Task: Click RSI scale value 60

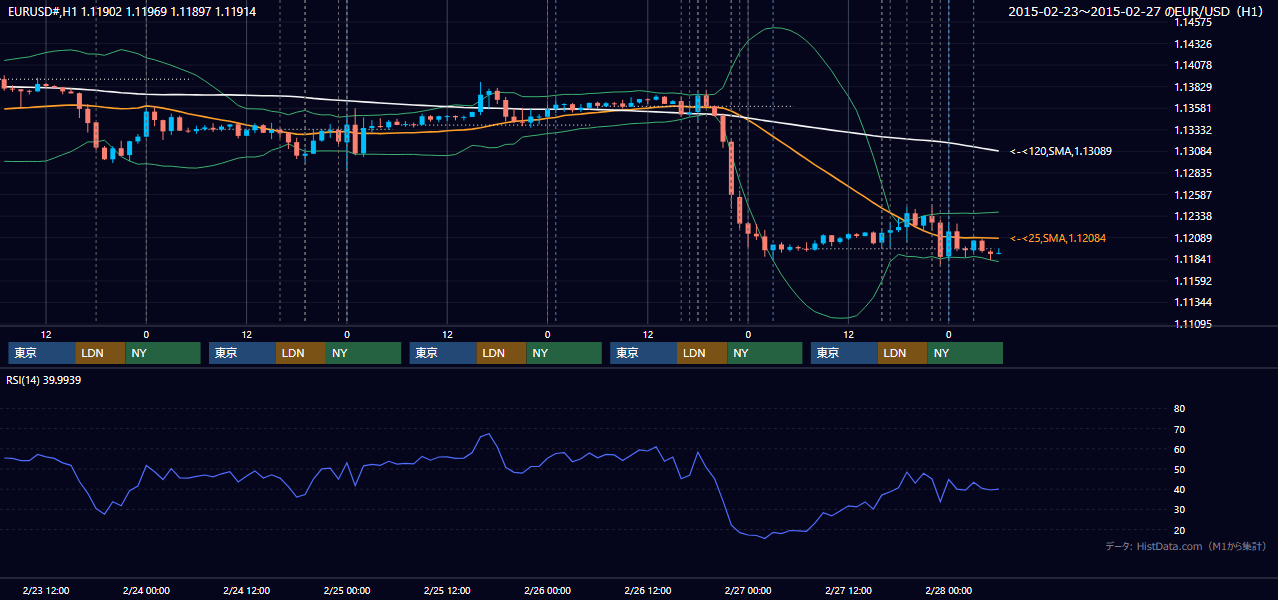Action: coord(1179,449)
